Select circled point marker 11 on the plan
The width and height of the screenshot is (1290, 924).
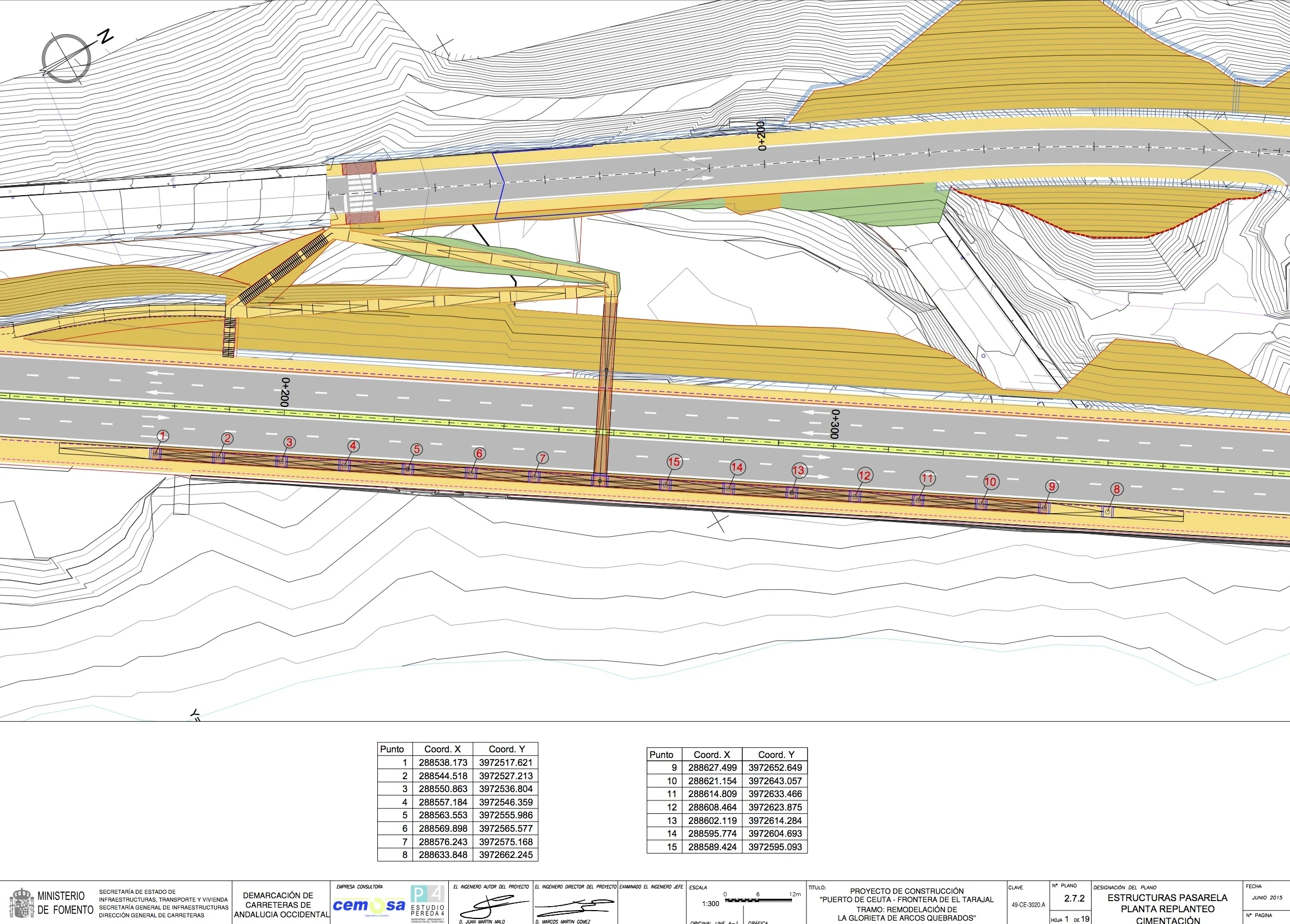928,478
